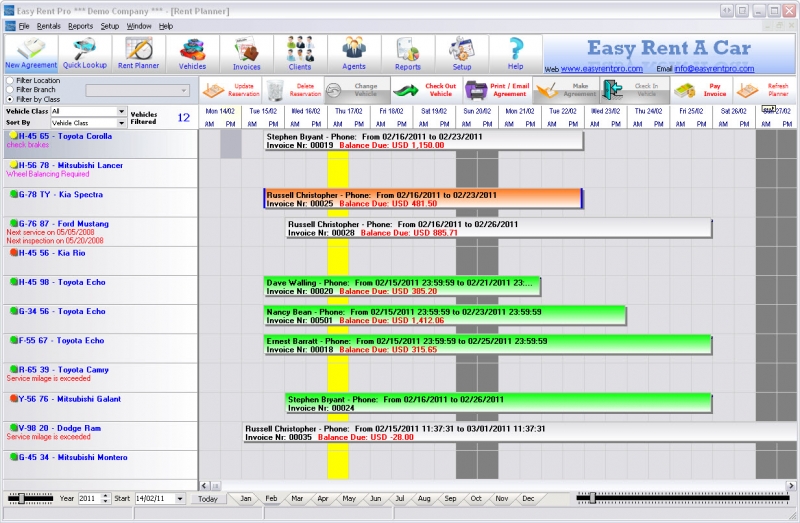Select Nancy Bean reservation bar
The height and width of the screenshot is (523, 800).
pos(444,316)
